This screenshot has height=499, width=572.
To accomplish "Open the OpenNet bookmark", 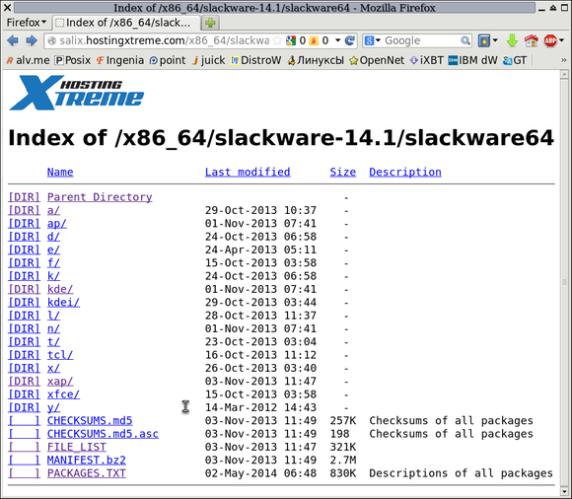I will (377, 60).
